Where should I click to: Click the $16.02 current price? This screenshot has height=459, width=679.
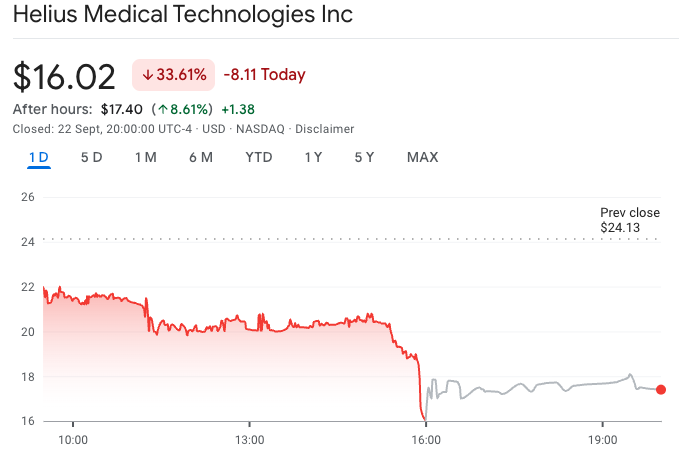[66, 76]
